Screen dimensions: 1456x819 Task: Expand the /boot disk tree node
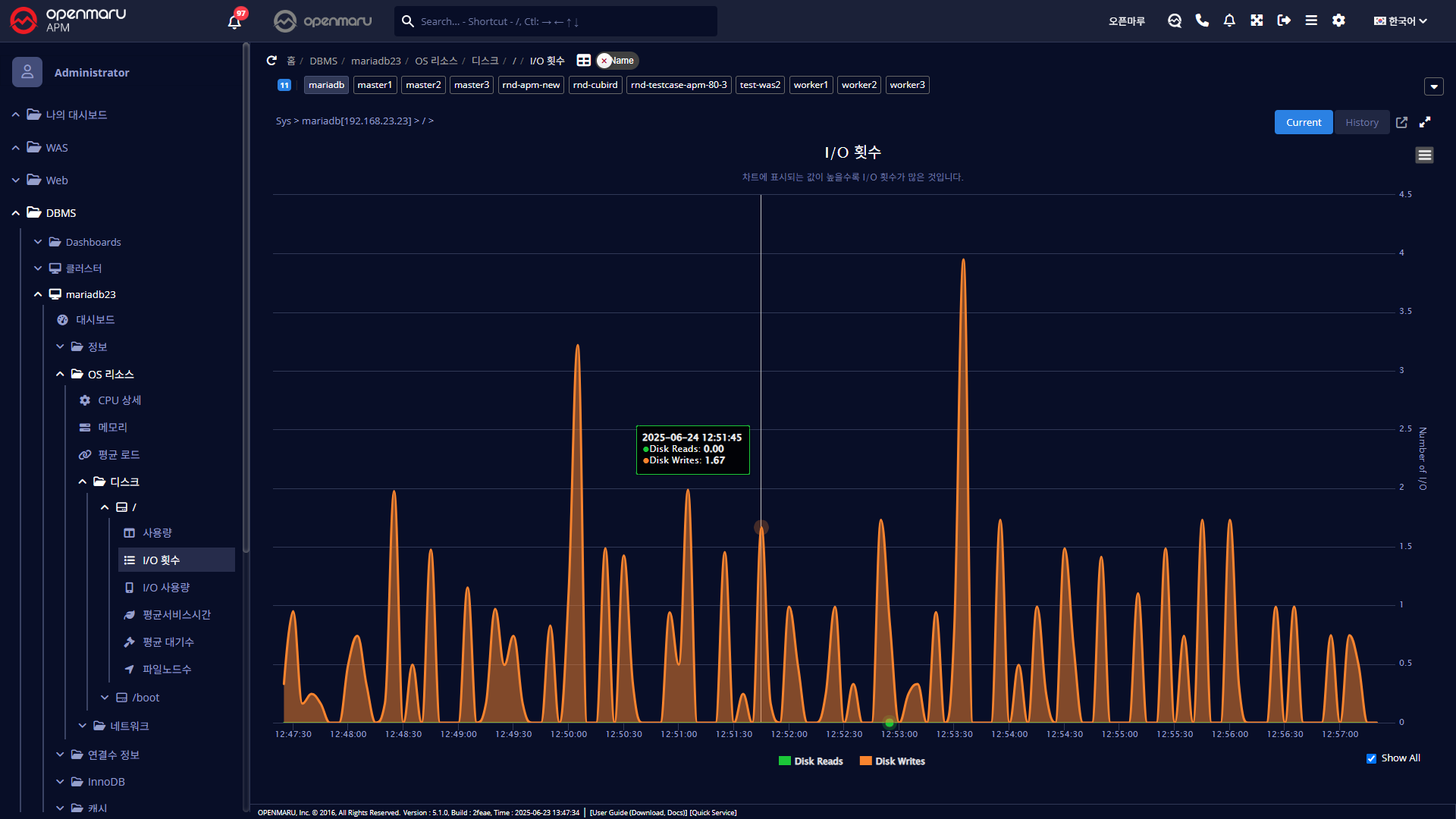click(x=105, y=698)
